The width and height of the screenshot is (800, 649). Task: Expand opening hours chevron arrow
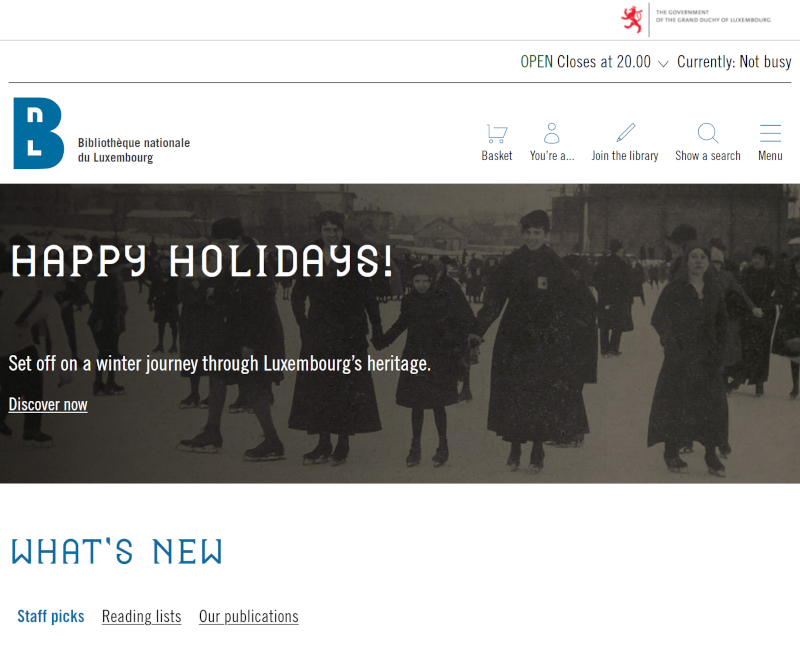[663, 63]
